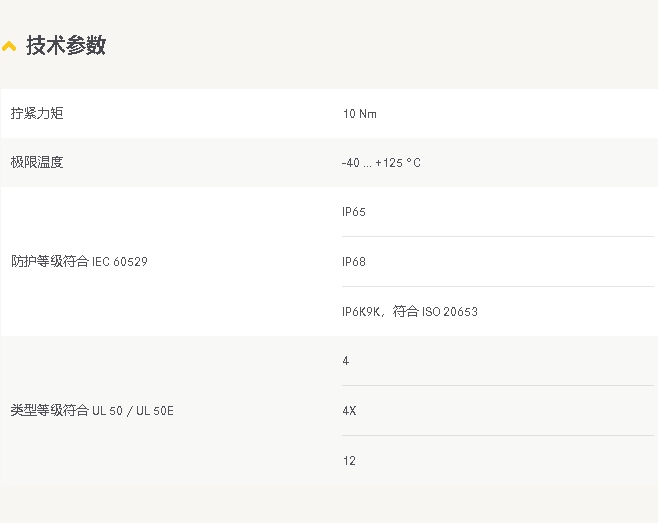Click the +125 upper temperature limit
The height and width of the screenshot is (523, 658).
389,163
